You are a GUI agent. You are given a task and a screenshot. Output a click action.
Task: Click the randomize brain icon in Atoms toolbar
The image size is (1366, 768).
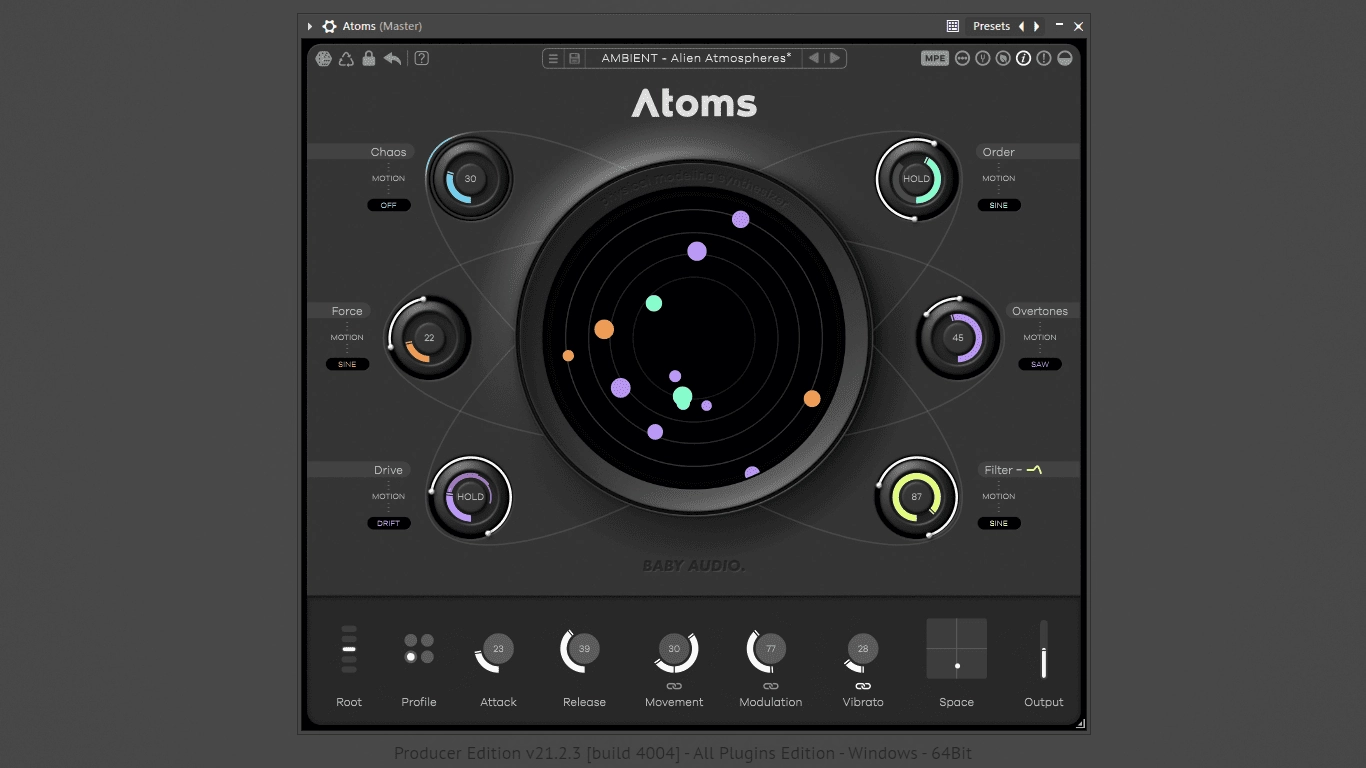click(x=324, y=58)
